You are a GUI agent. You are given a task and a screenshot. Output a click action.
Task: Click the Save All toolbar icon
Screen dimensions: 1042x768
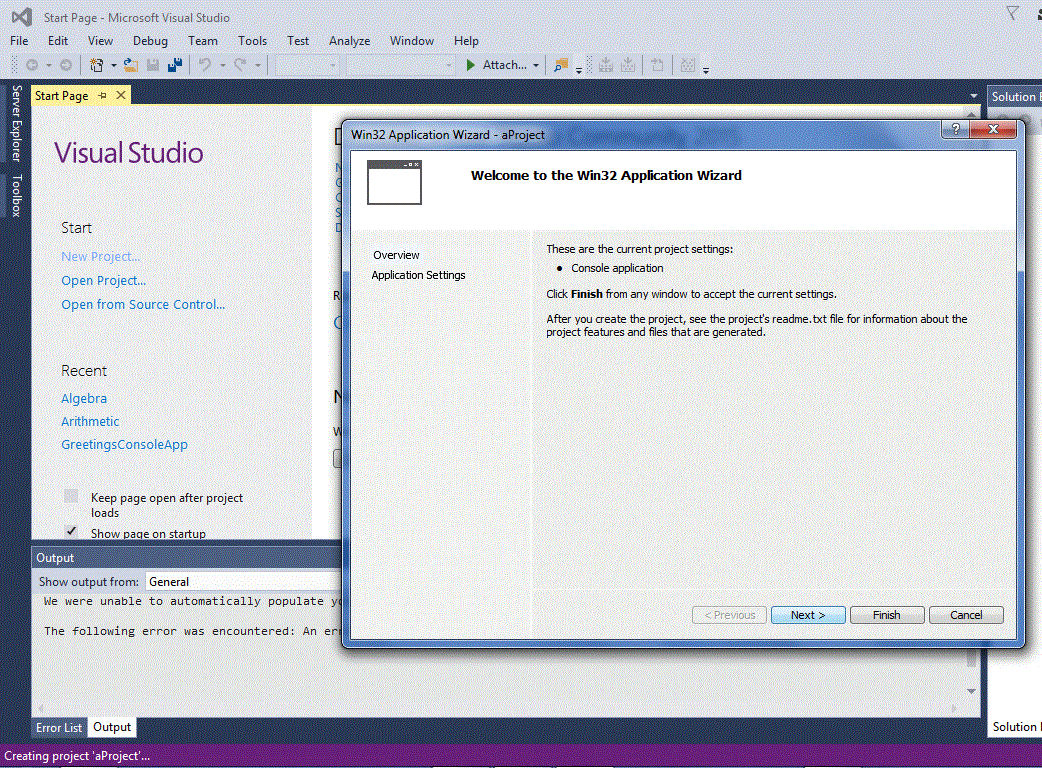click(177, 64)
